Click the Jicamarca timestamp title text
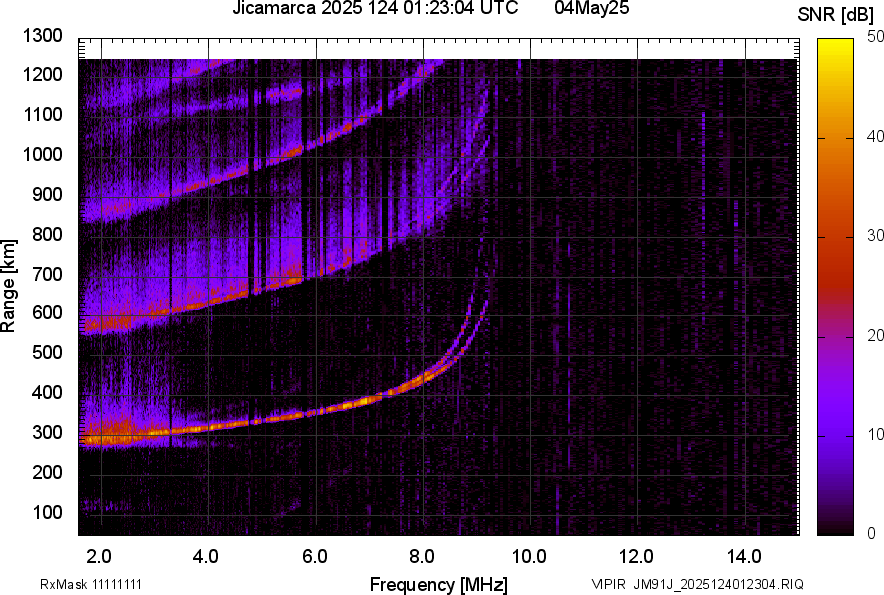 pos(375,7)
